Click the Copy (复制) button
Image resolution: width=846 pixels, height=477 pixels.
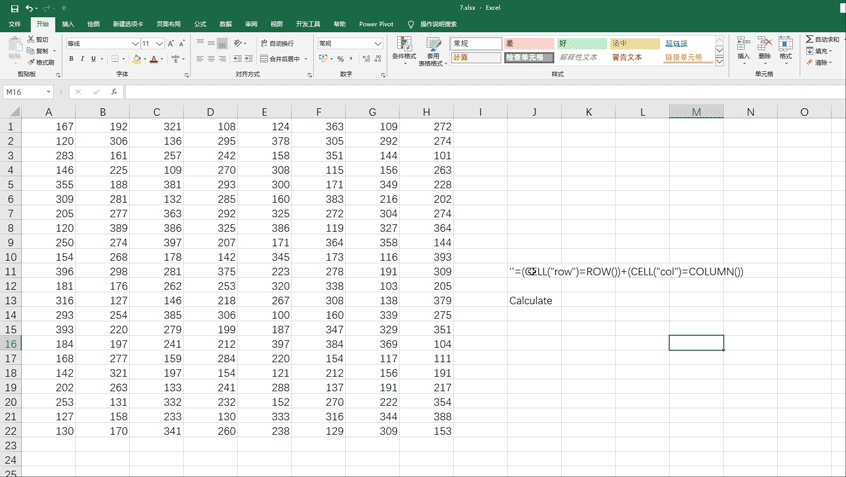[x=38, y=51]
